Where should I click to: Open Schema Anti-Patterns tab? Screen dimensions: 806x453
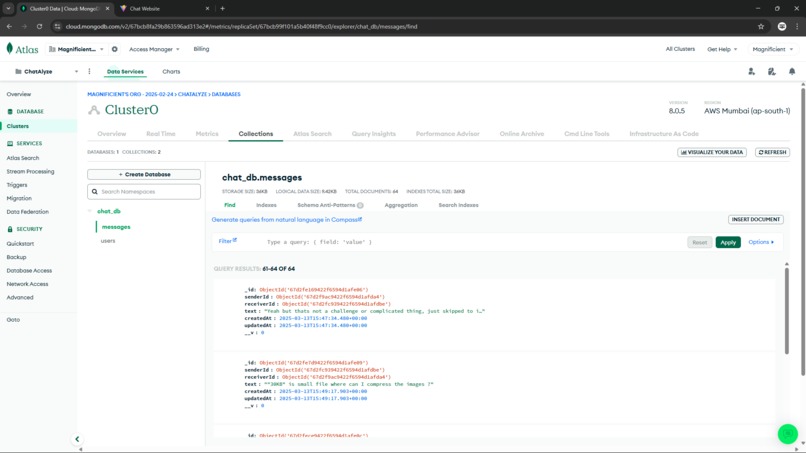[x=326, y=205]
